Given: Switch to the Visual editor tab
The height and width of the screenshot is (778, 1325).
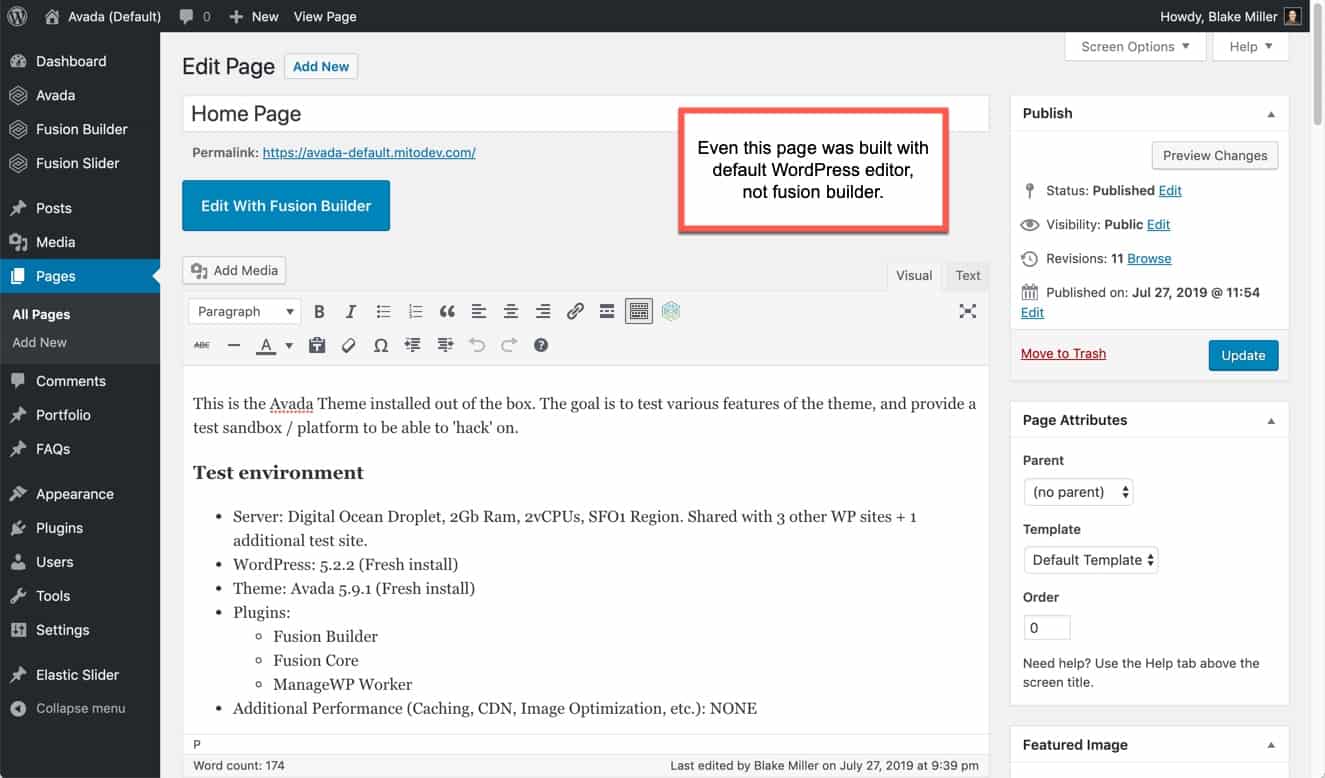Looking at the screenshot, I should tap(914, 276).
